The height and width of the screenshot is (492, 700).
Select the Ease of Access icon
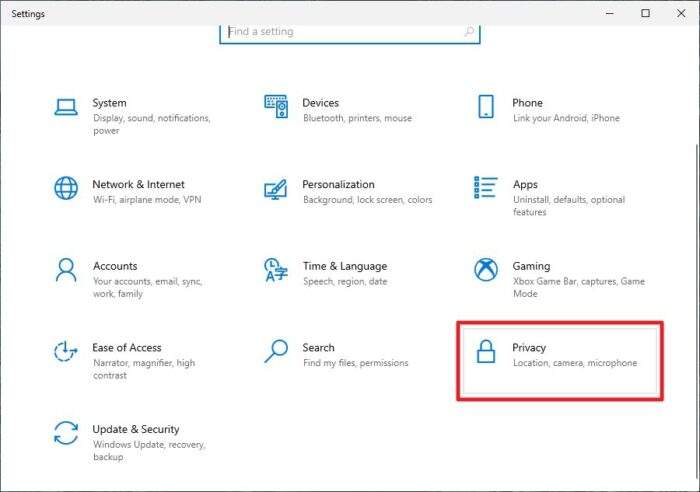tap(66, 351)
